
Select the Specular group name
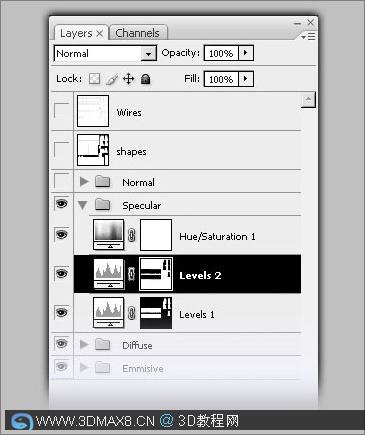tap(141, 206)
